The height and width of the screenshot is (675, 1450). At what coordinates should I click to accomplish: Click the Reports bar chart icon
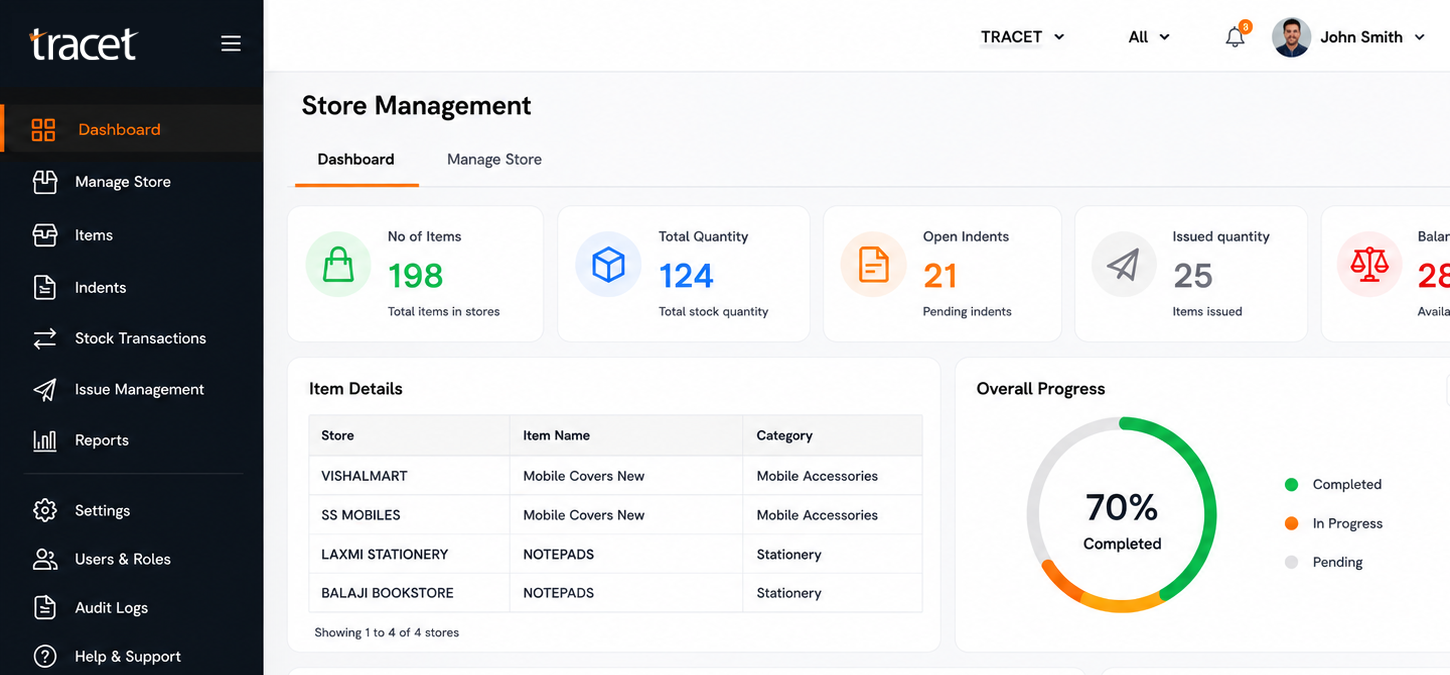click(45, 441)
